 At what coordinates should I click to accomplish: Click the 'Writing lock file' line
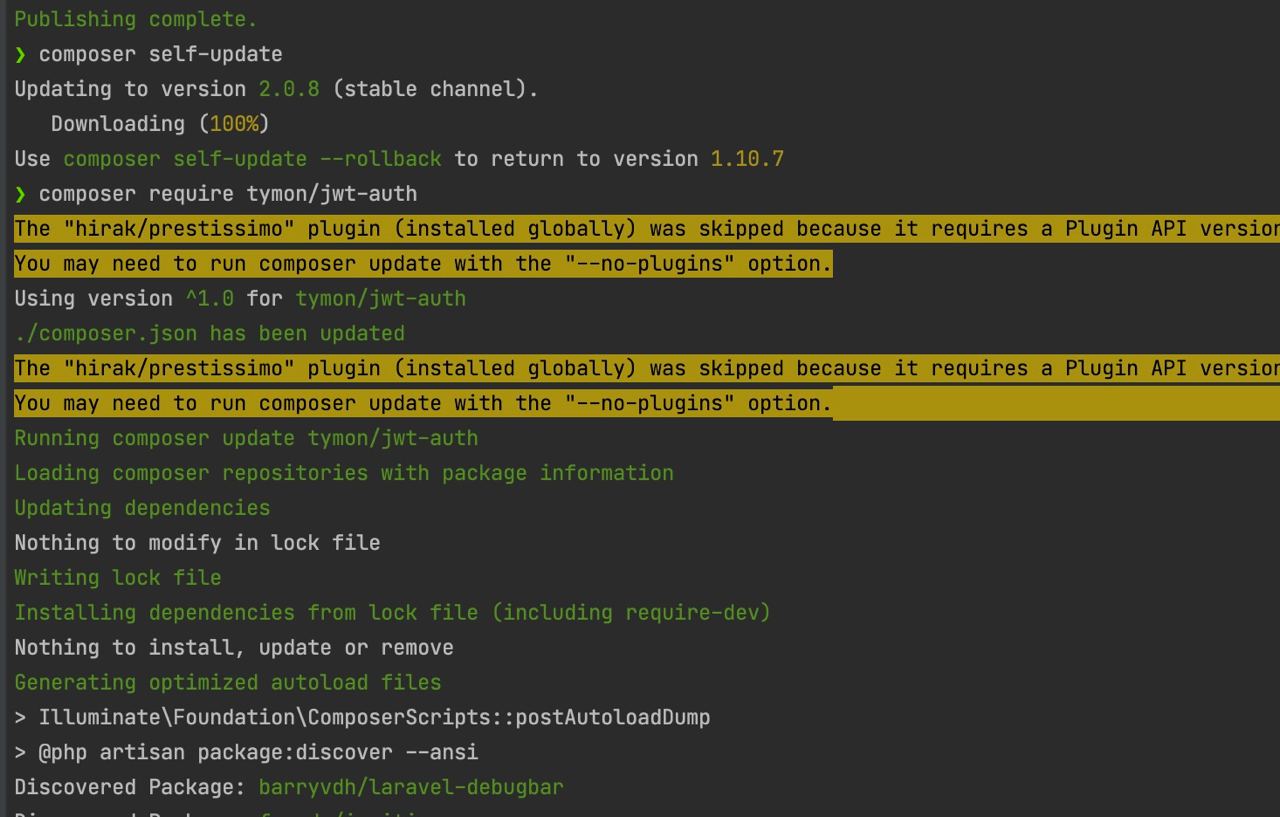click(117, 578)
